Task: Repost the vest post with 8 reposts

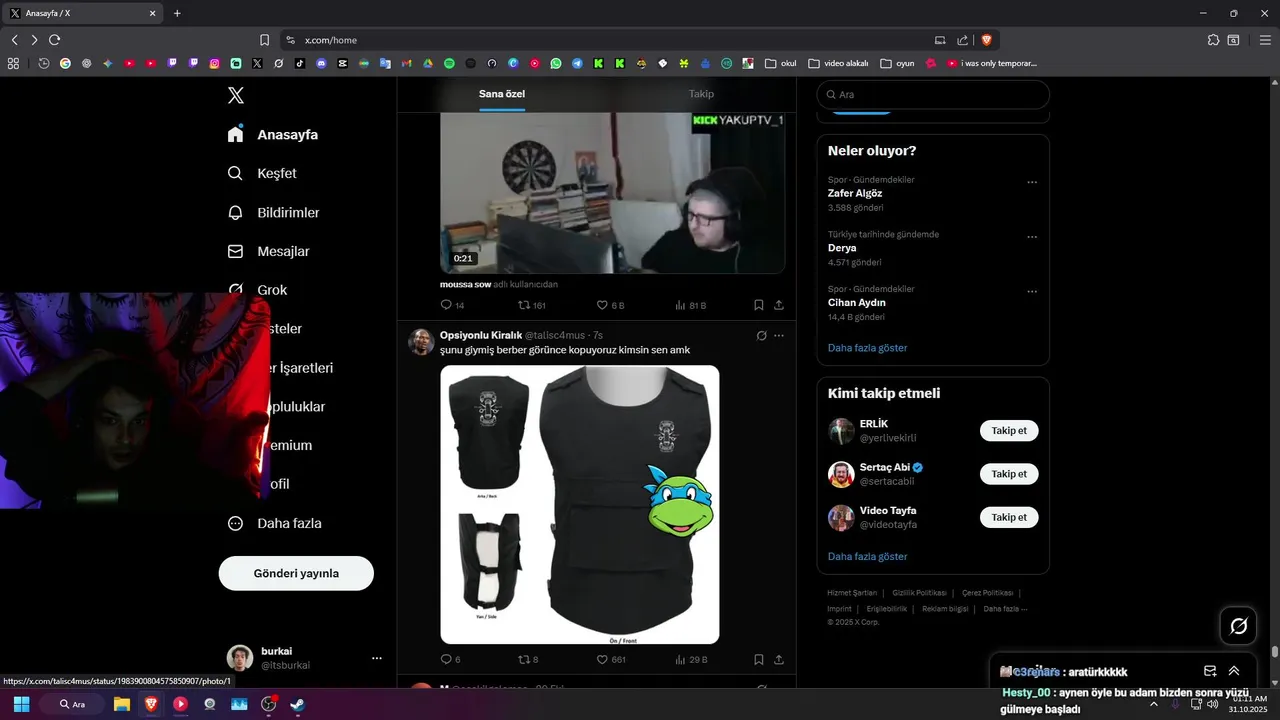Action: click(x=528, y=660)
